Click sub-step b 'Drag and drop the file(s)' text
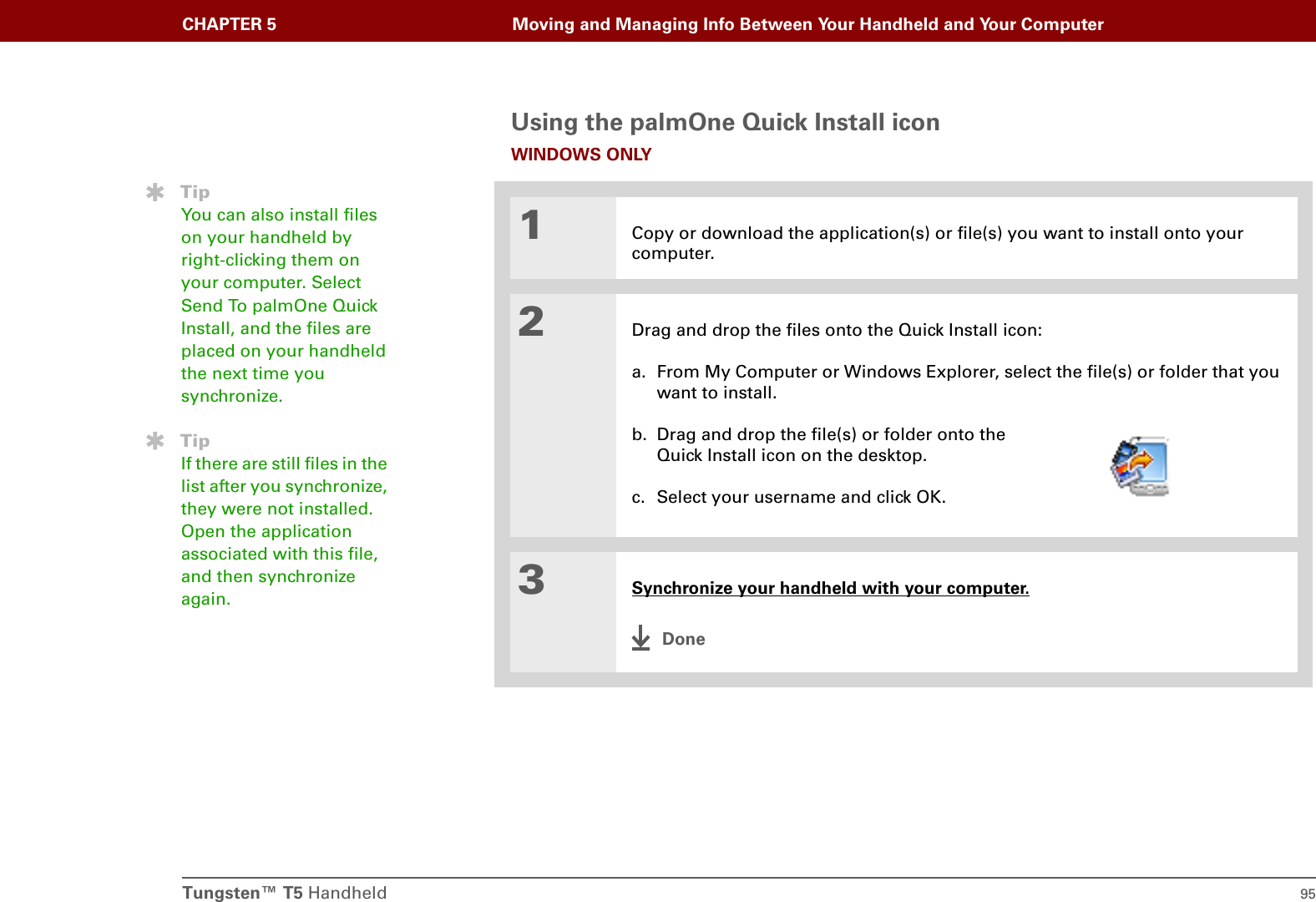 [818, 444]
